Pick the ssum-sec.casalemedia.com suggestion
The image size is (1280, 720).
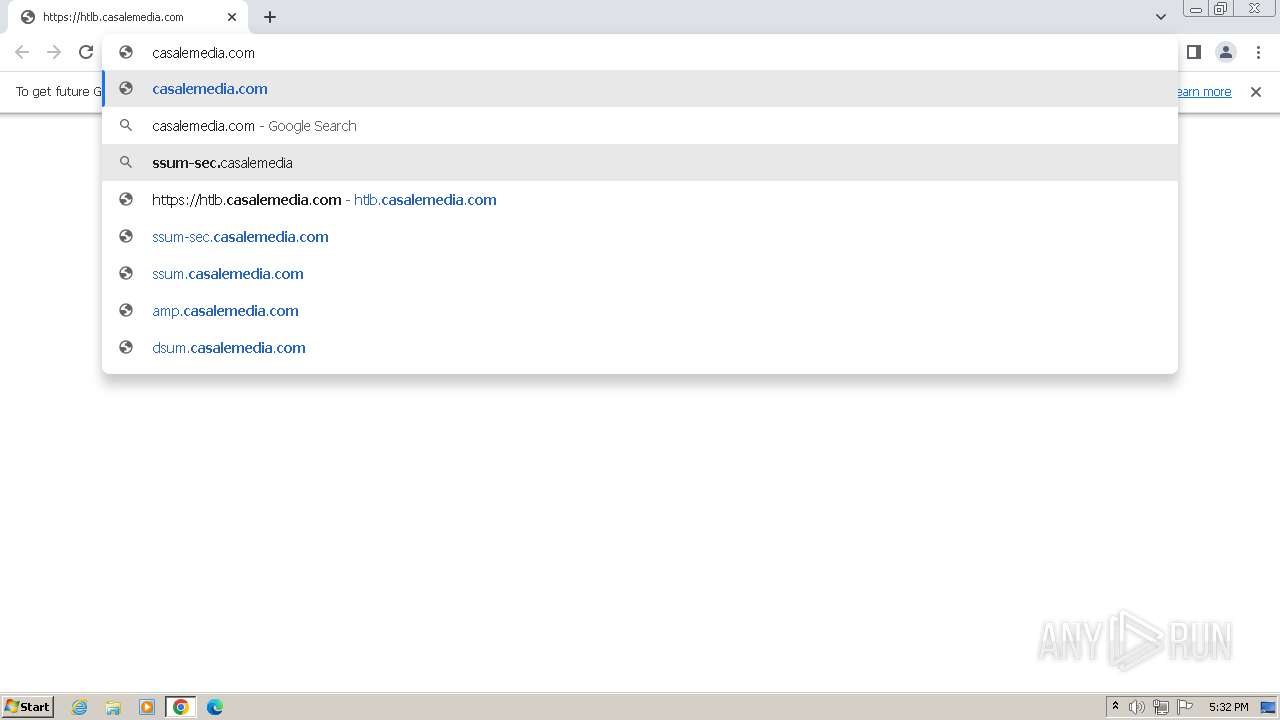[640, 237]
